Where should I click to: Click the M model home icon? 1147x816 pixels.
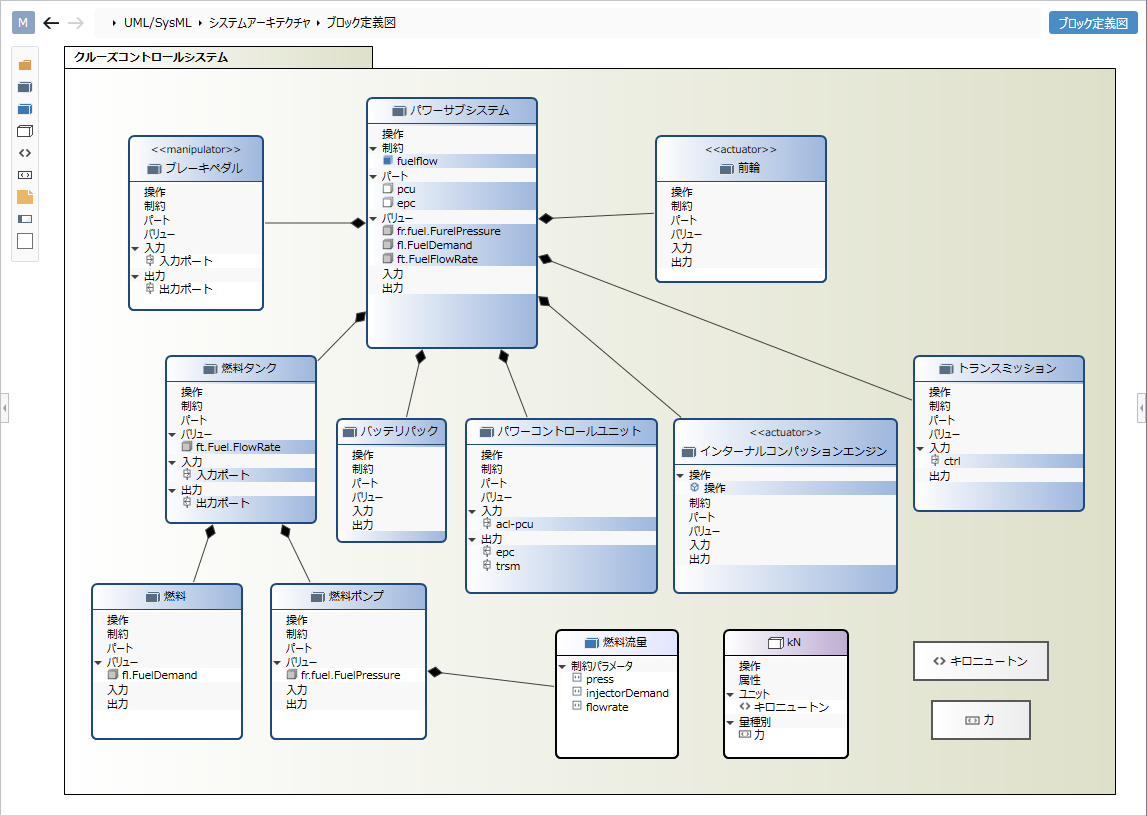pos(23,23)
